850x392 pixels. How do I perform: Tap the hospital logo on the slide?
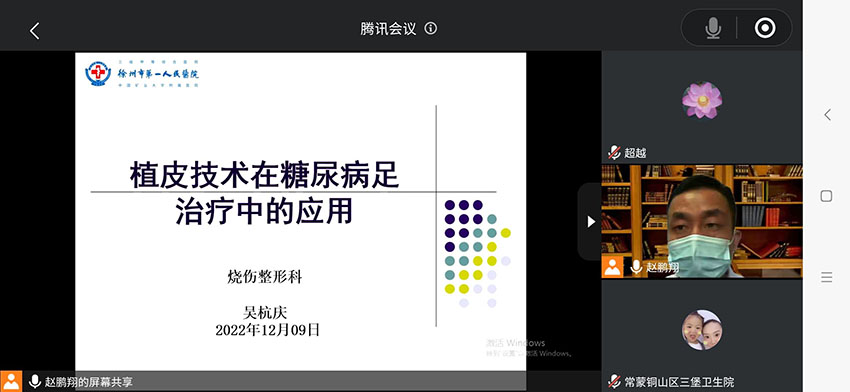click(98, 73)
